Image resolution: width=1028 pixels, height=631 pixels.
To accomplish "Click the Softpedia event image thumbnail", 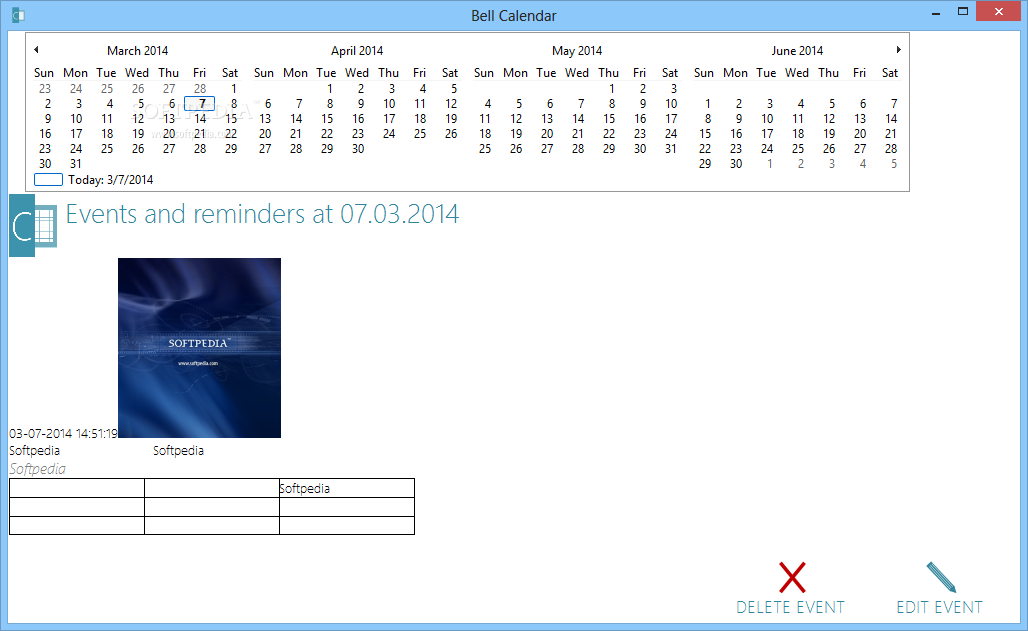I will point(199,348).
